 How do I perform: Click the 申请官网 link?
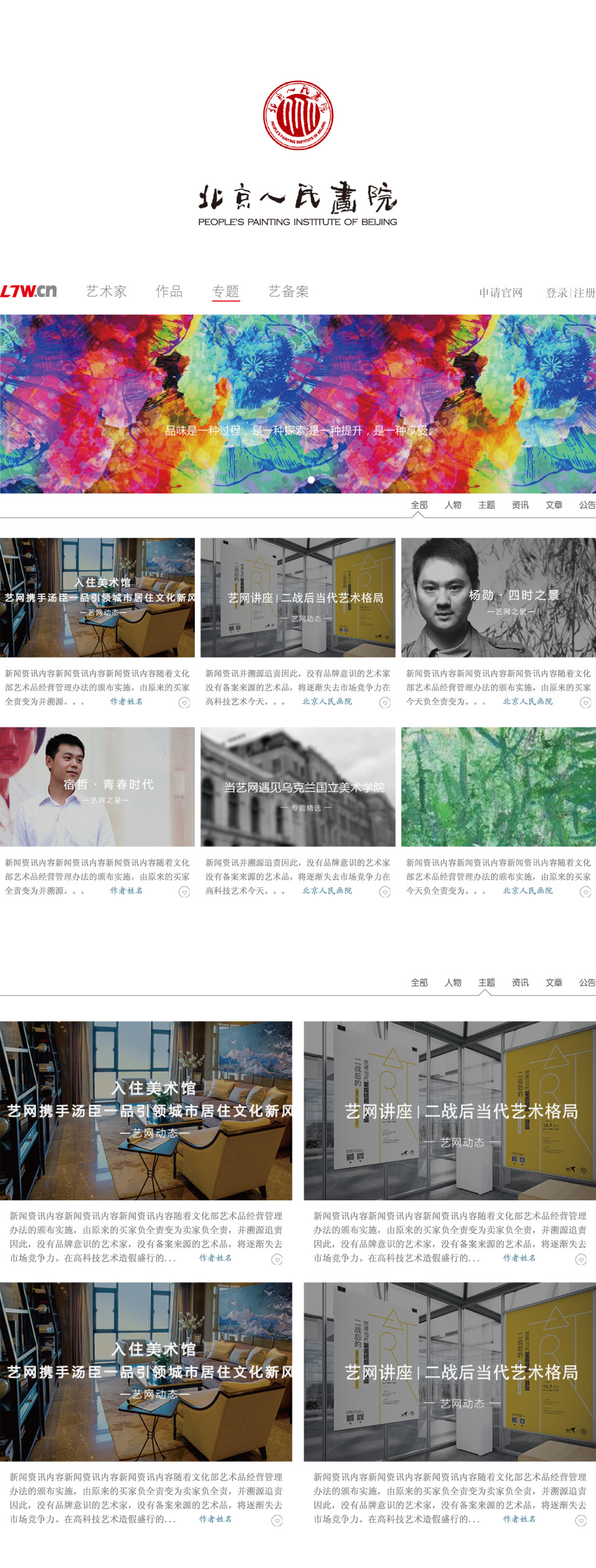coord(500,293)
